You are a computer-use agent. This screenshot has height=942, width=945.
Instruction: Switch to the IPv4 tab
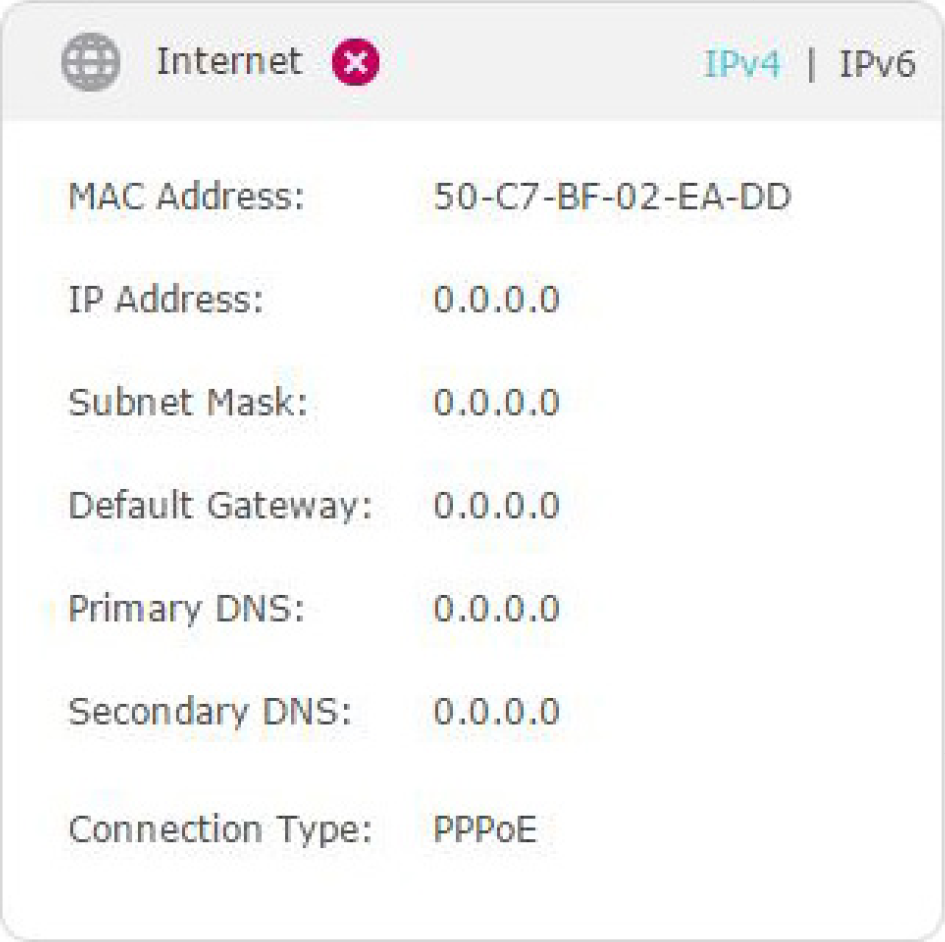[x=742, y=64]
